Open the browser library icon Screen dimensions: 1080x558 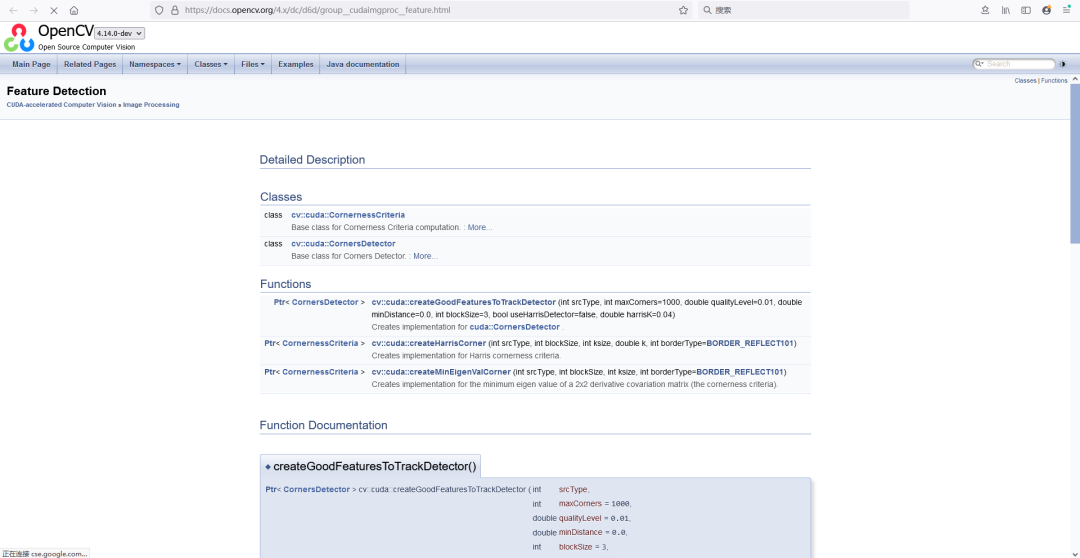coord(1006,10)
